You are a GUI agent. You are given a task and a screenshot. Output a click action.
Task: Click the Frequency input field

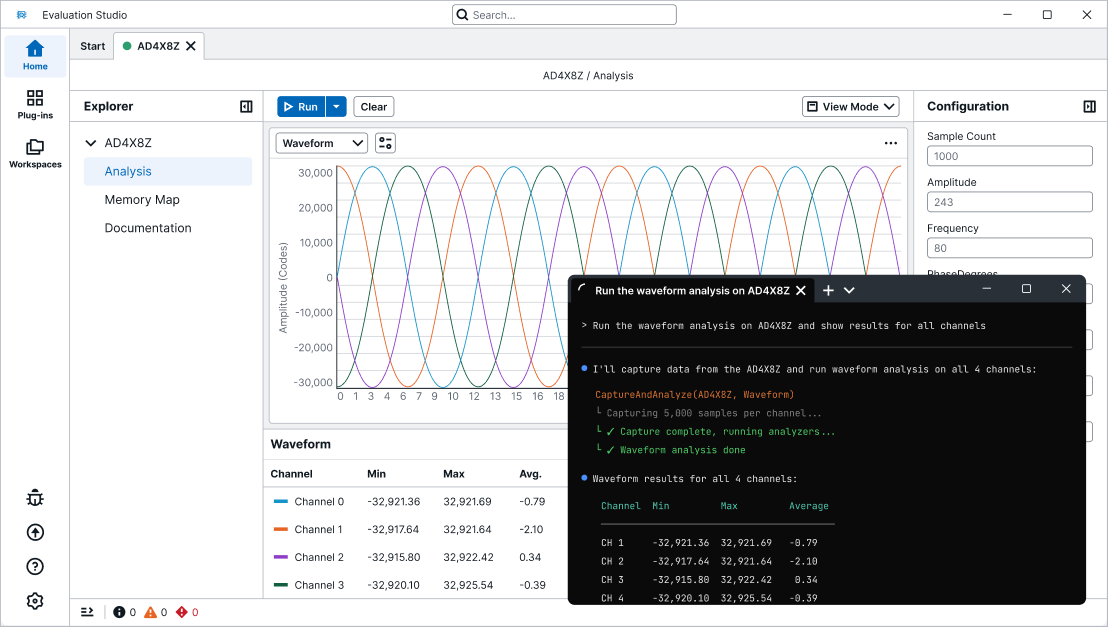[x=1009, y=248]
